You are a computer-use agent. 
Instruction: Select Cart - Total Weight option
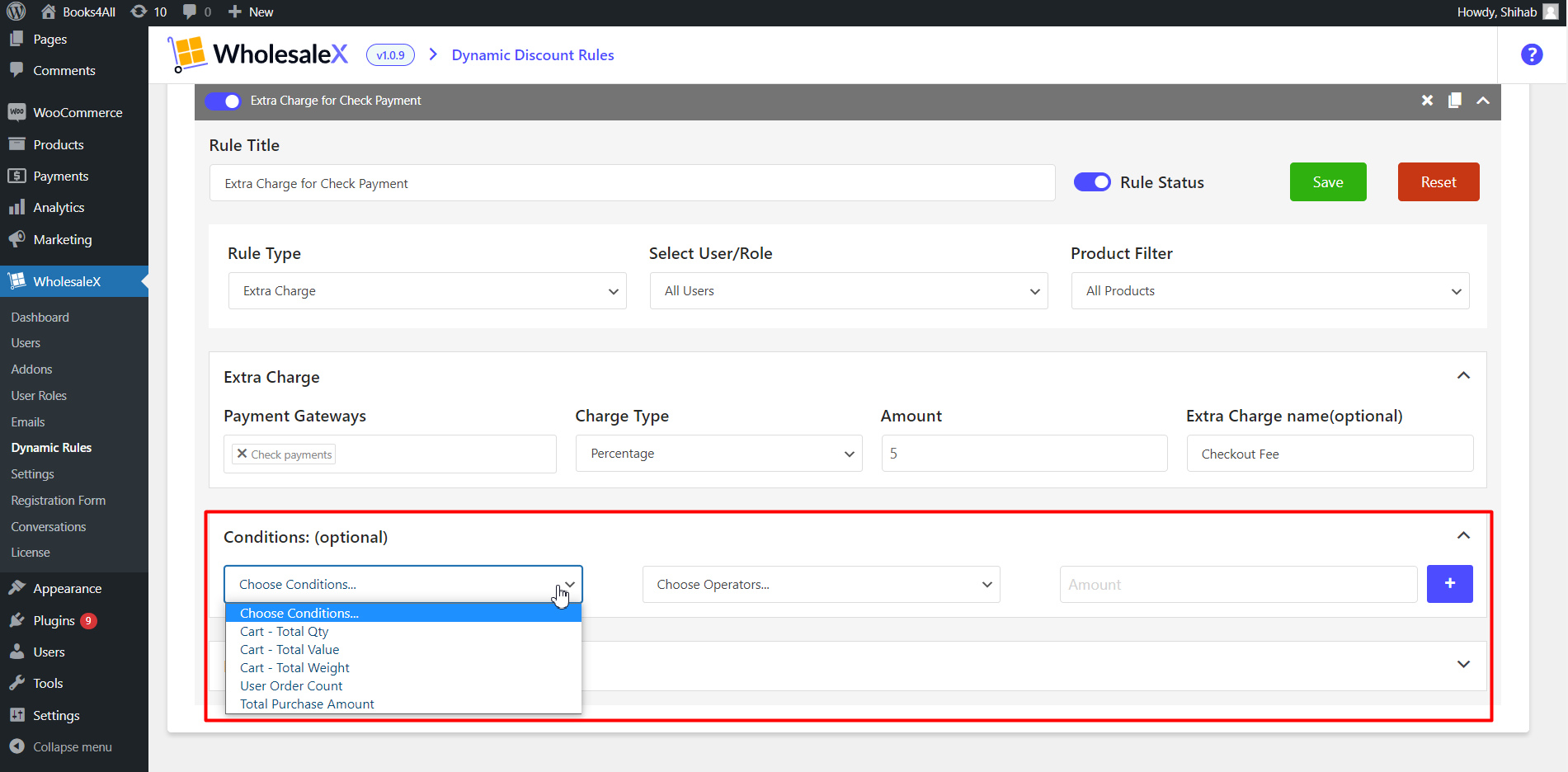pyautogui.click(x=403, y=667)
